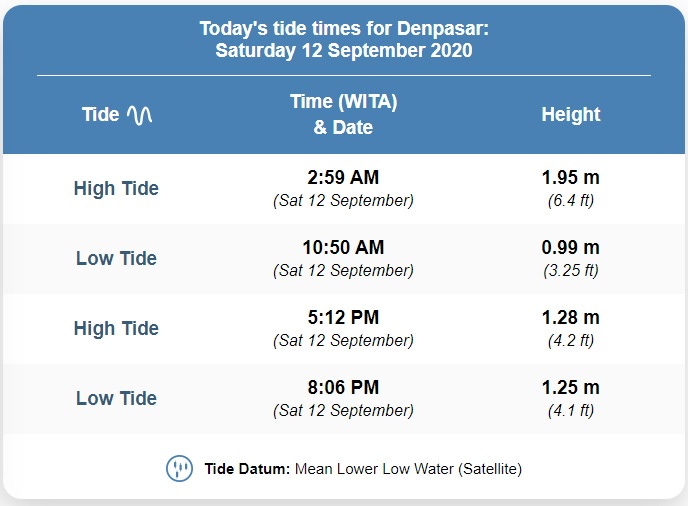Click the 1.25 m height value
The height and width of the screenshot is (506, 688).
[570, 387]
